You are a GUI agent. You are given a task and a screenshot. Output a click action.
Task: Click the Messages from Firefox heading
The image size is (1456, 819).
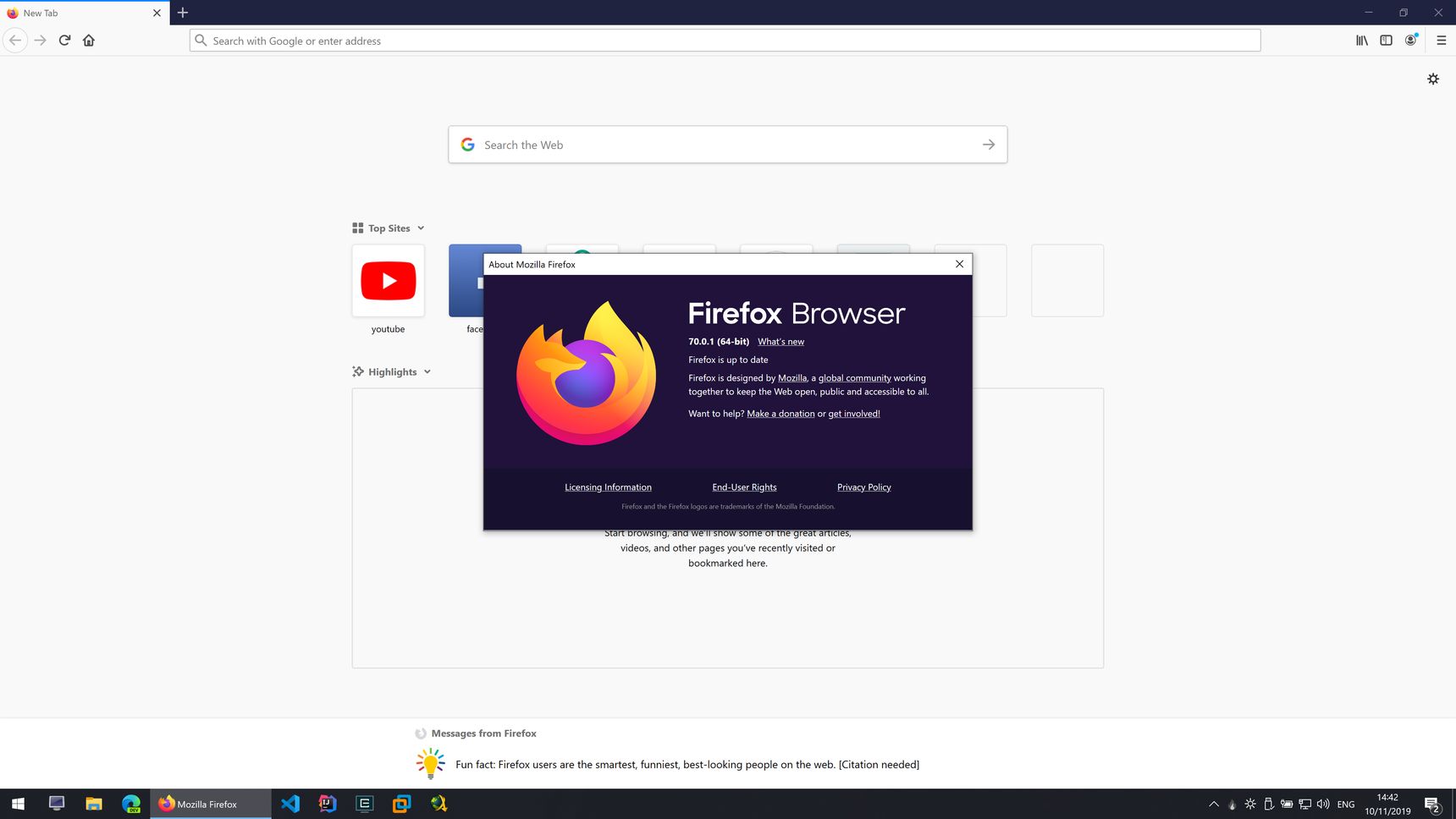483,734
